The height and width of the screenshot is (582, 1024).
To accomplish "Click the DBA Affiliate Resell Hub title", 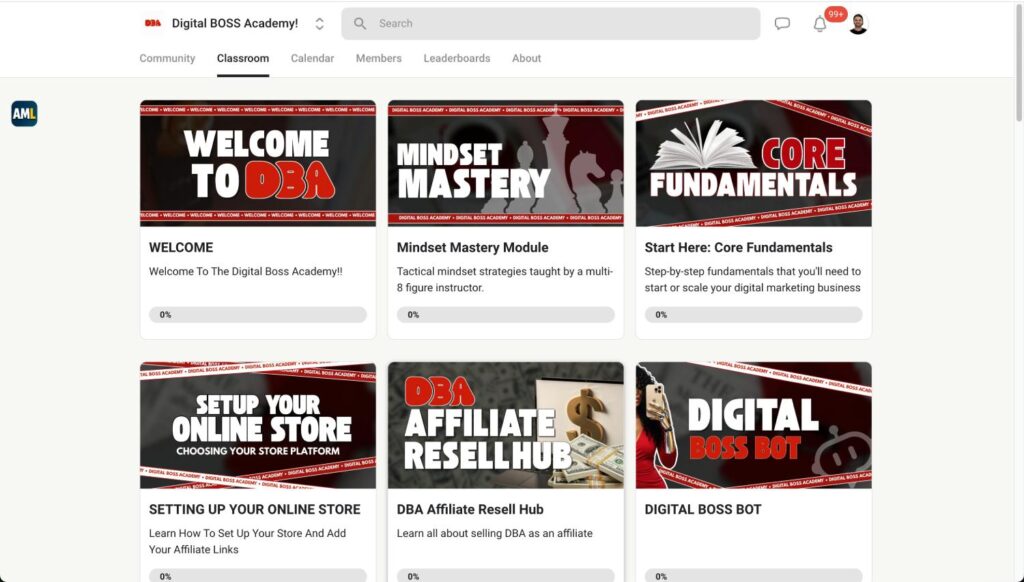I will 470,509.
